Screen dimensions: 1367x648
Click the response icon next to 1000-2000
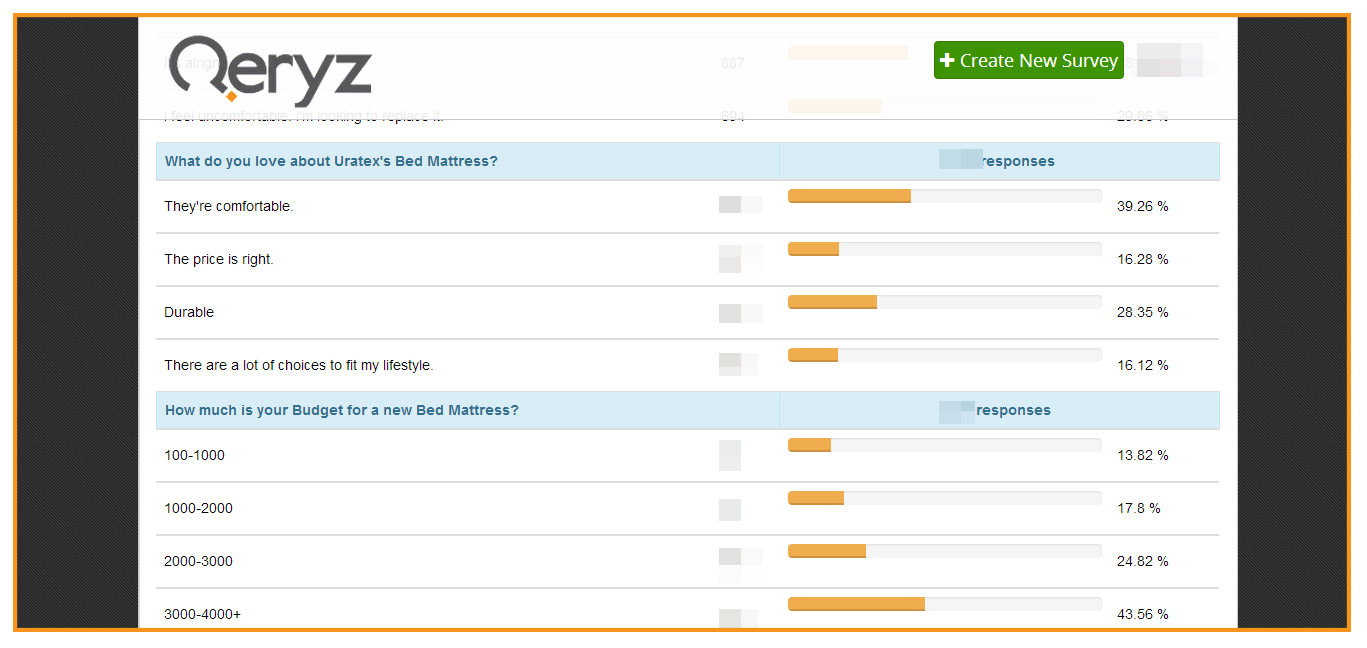click(730, 509)
